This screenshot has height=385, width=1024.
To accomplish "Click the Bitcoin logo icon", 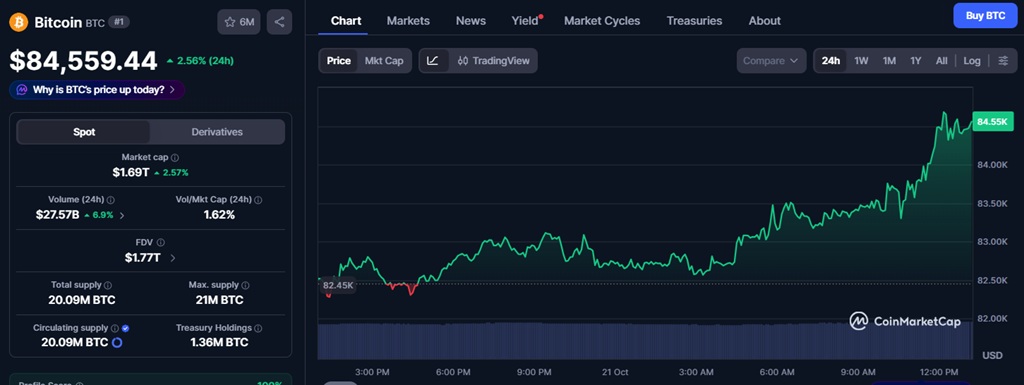I will (18, 22).
